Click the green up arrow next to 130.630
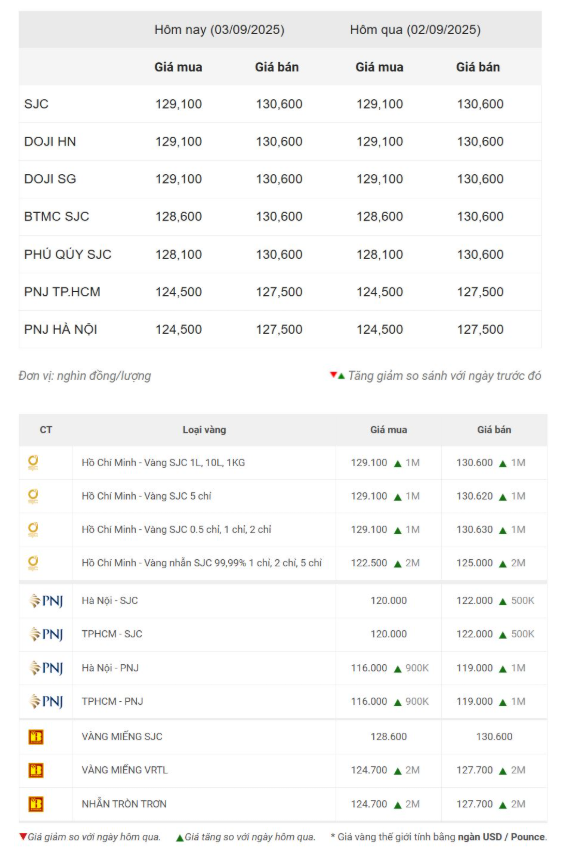Screen dimensions: 568x858 pos(503,530)
